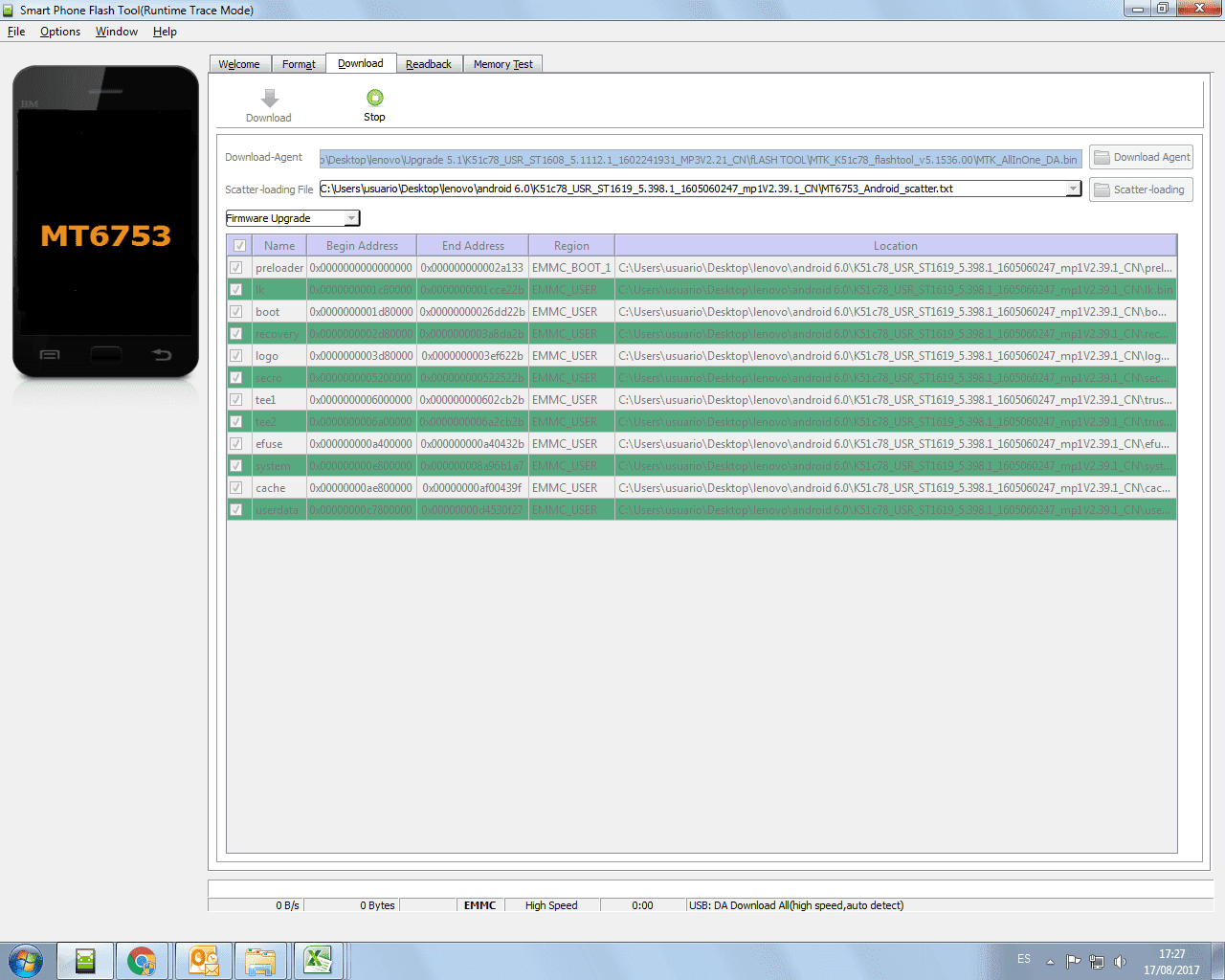The height and width of the screenshot is (980, 1225).
Task: Click the Action Center flag icon
Action: click(1073, 962)
